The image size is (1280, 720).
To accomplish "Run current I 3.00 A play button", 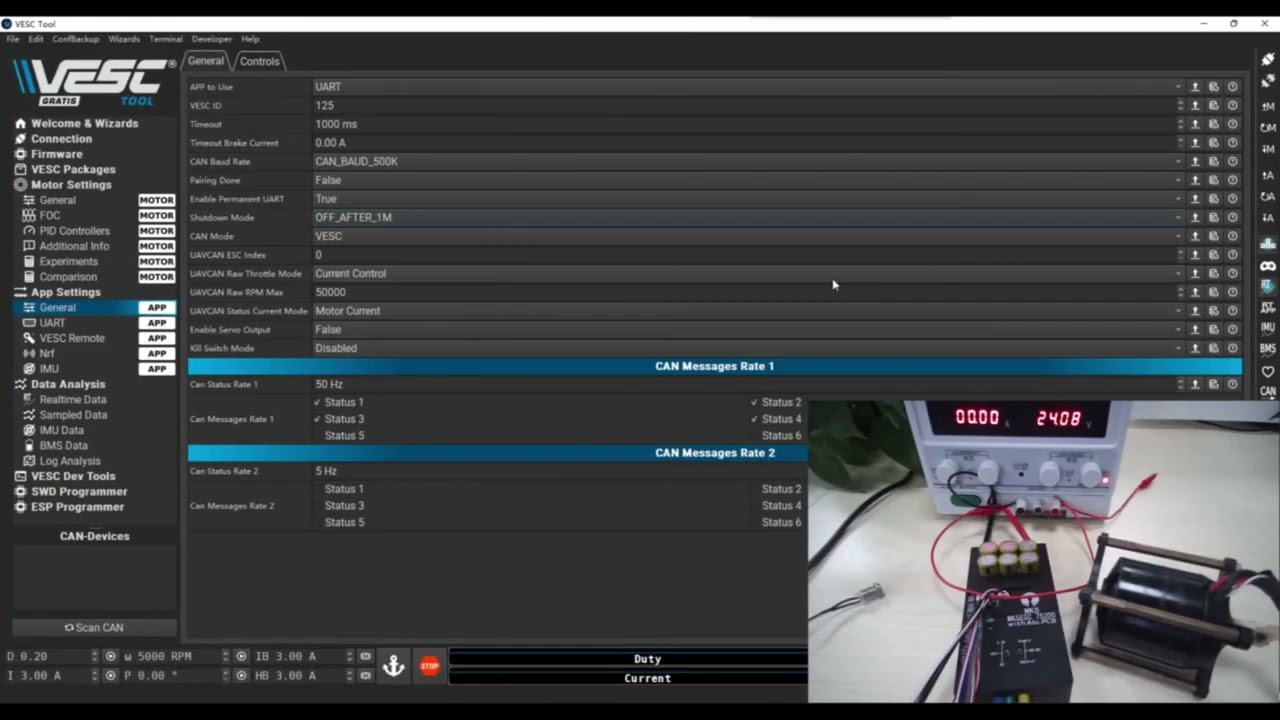I will 111,676.
